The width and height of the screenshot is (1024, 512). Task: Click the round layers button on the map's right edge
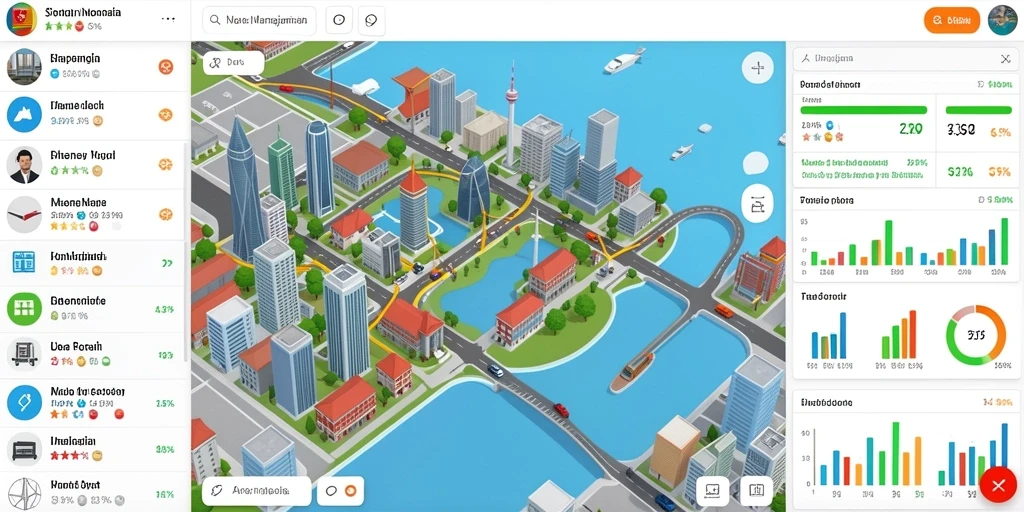click(x=758, y=204)
